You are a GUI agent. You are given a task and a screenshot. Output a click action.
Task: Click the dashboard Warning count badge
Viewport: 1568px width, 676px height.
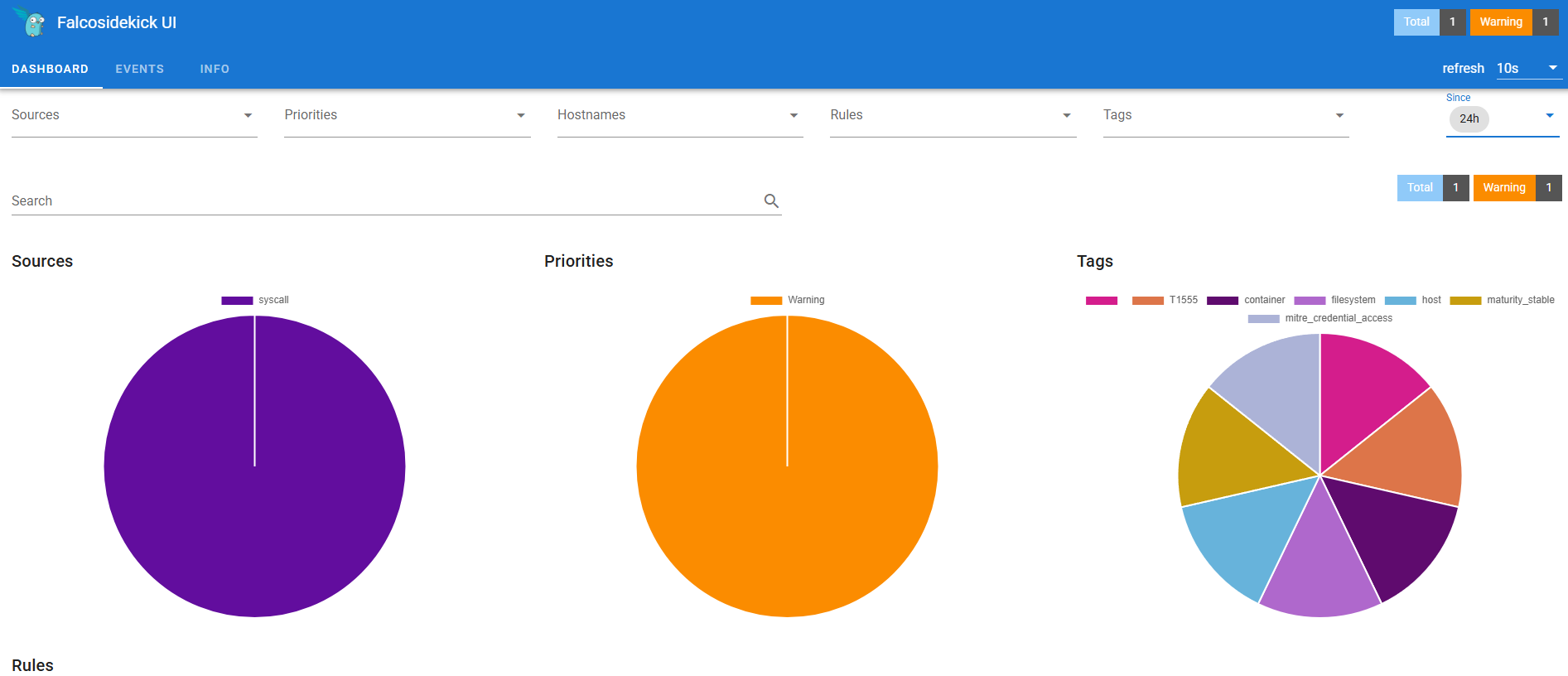(x=1517, y=188)
